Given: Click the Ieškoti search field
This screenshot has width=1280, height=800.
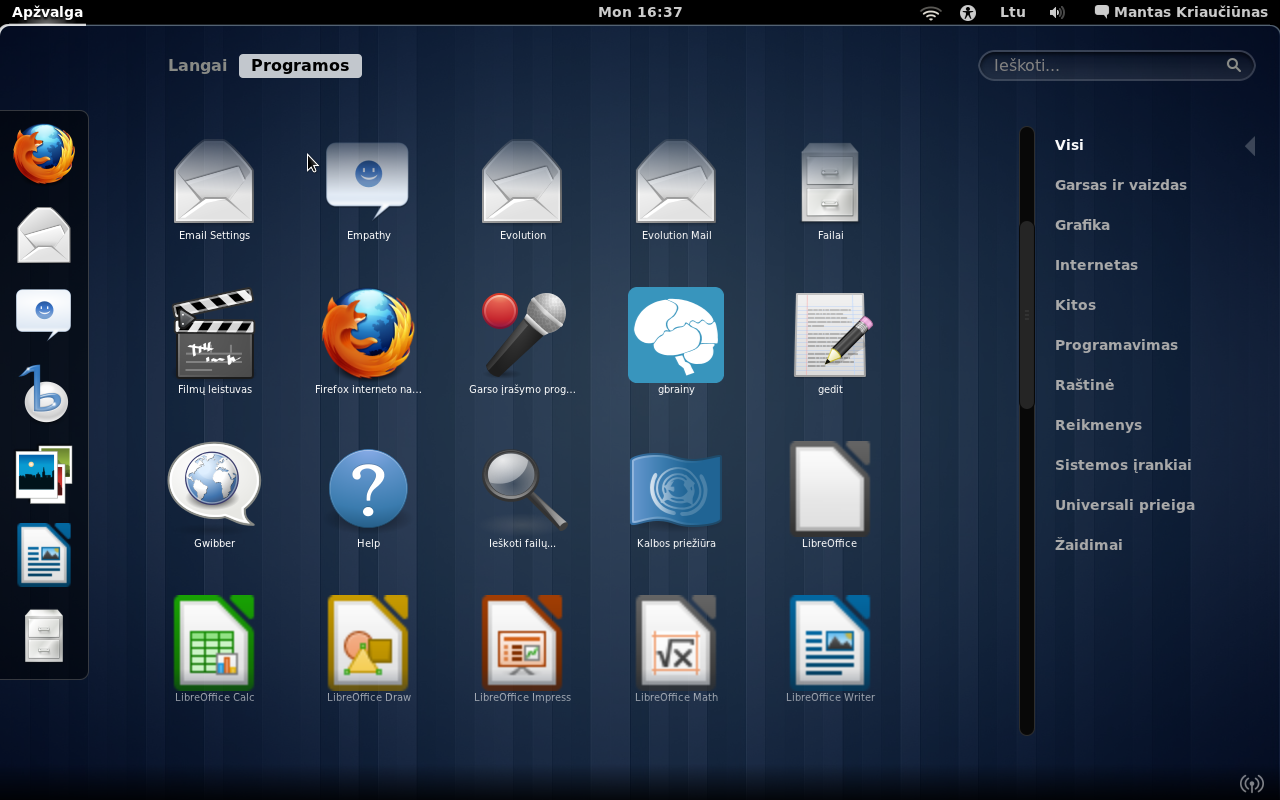Looking at the screenshot, I should point(1105,66).
